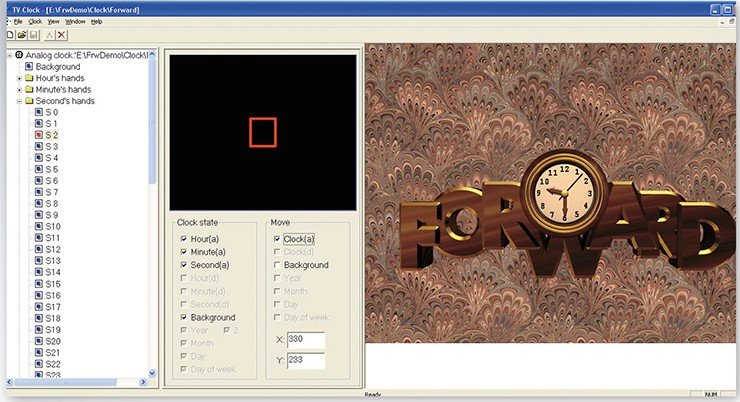Expand the Hour's hands folder

point(19,78)
